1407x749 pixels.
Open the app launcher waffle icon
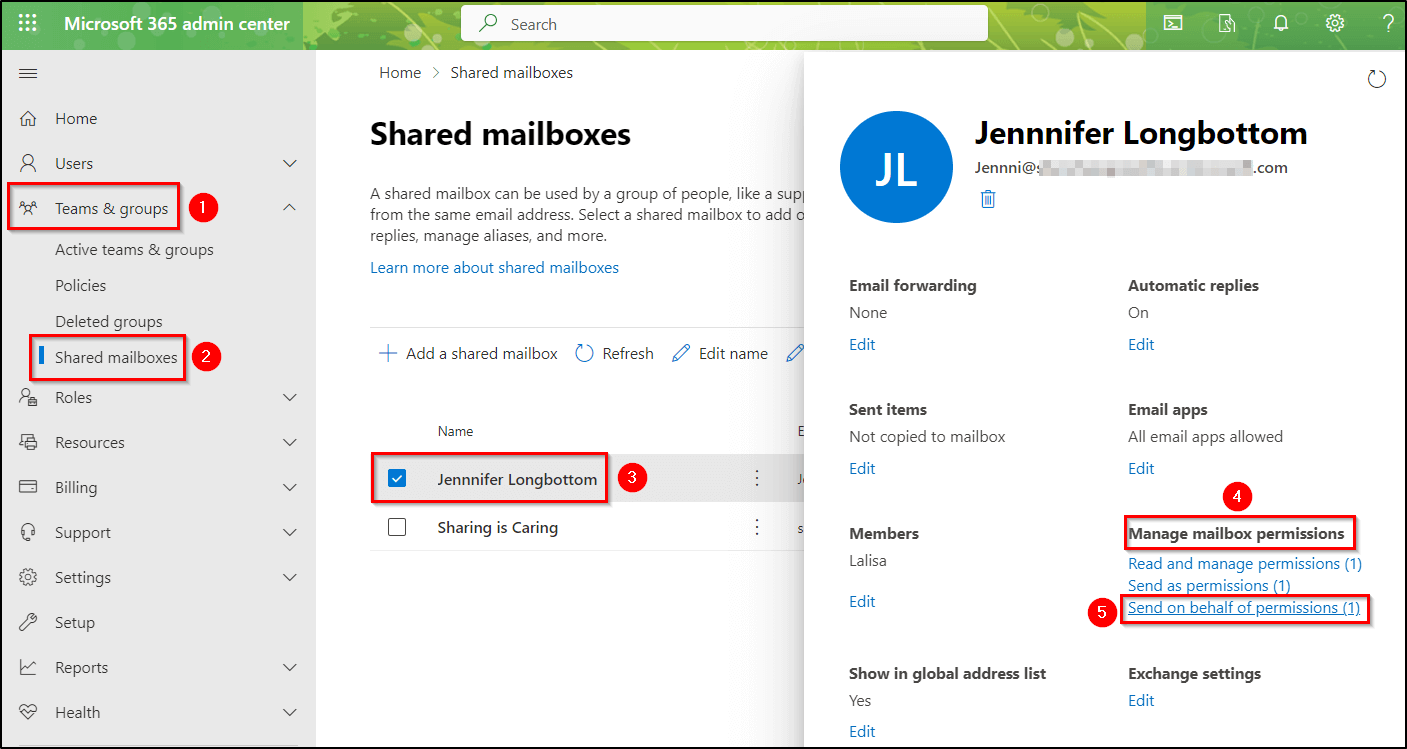coord(27,22)
